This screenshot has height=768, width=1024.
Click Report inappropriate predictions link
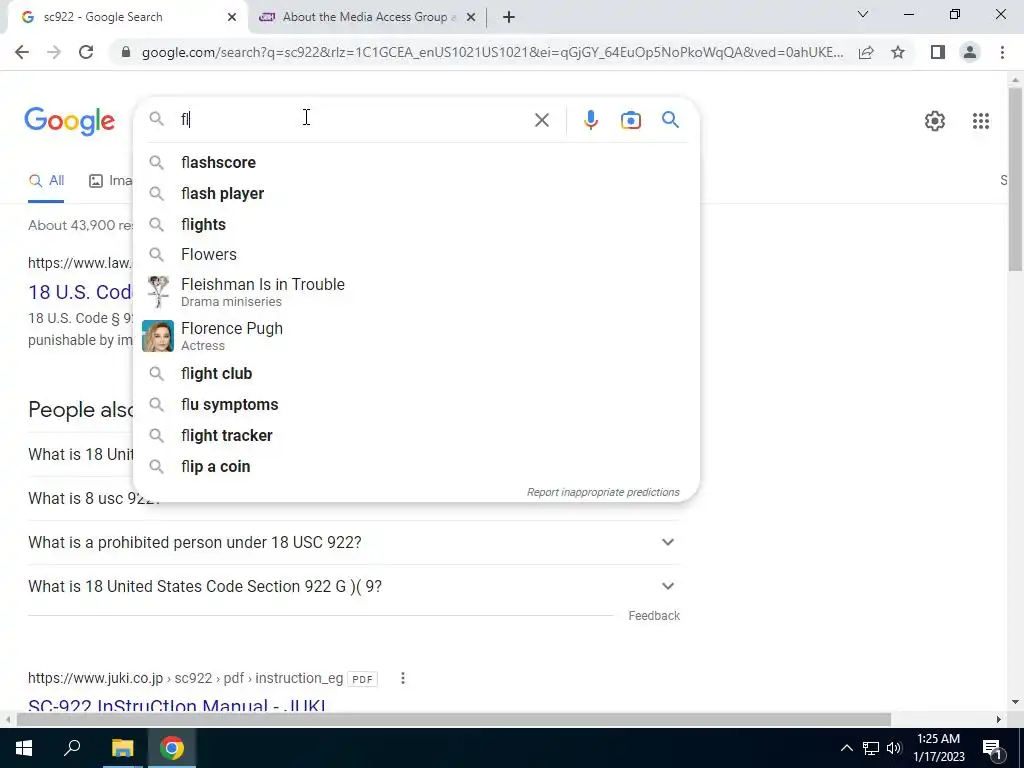(603, 492)
